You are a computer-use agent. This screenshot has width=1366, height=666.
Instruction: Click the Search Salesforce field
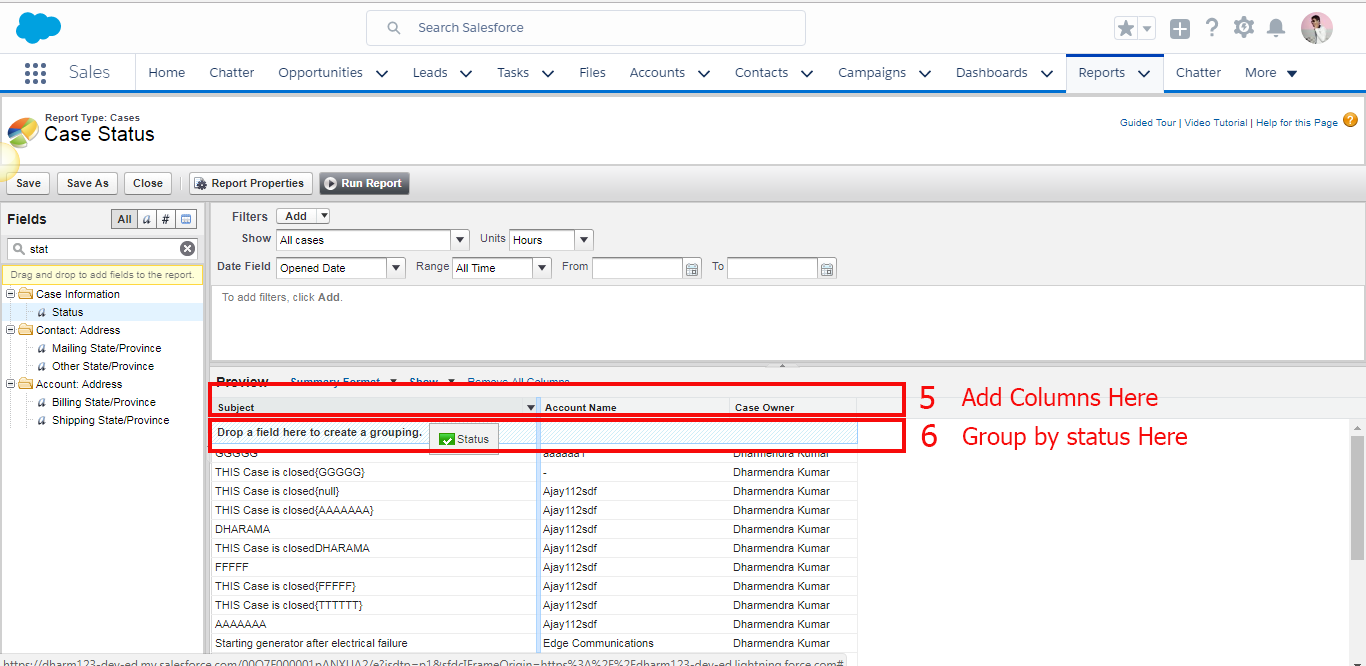click(586, 28)
